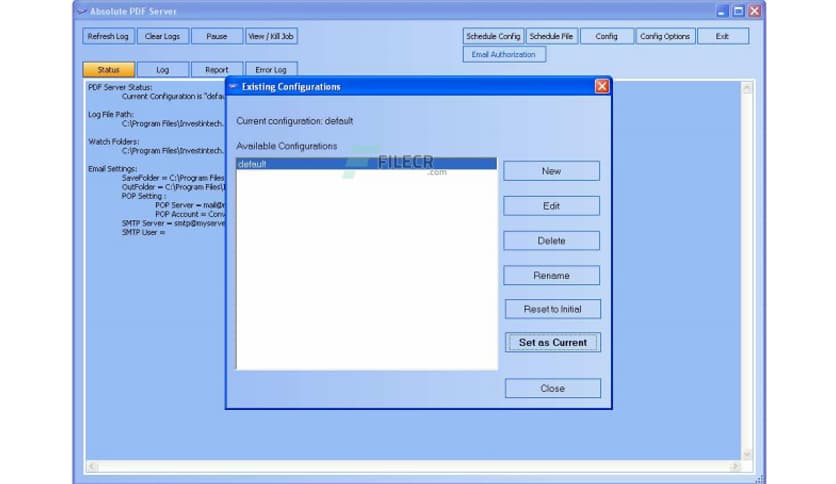The height and width of the screenshot is (484, 836).
Task: Select the default configuration in list
Action: tap(366, 164)
